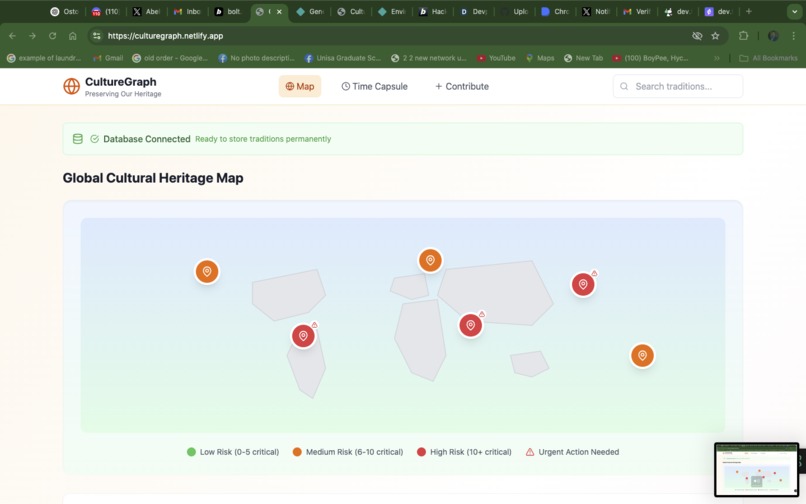Expand the bookmarks overflow chevron
The height and width of the screenshot is (504, 806).
(717, 58)
